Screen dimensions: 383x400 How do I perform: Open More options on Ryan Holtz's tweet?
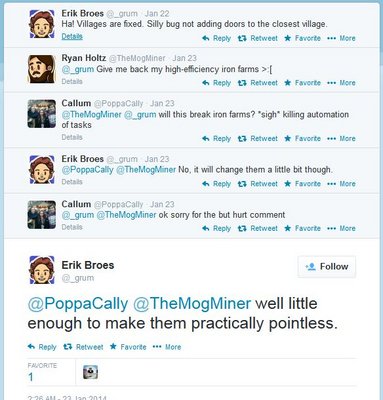341,83
